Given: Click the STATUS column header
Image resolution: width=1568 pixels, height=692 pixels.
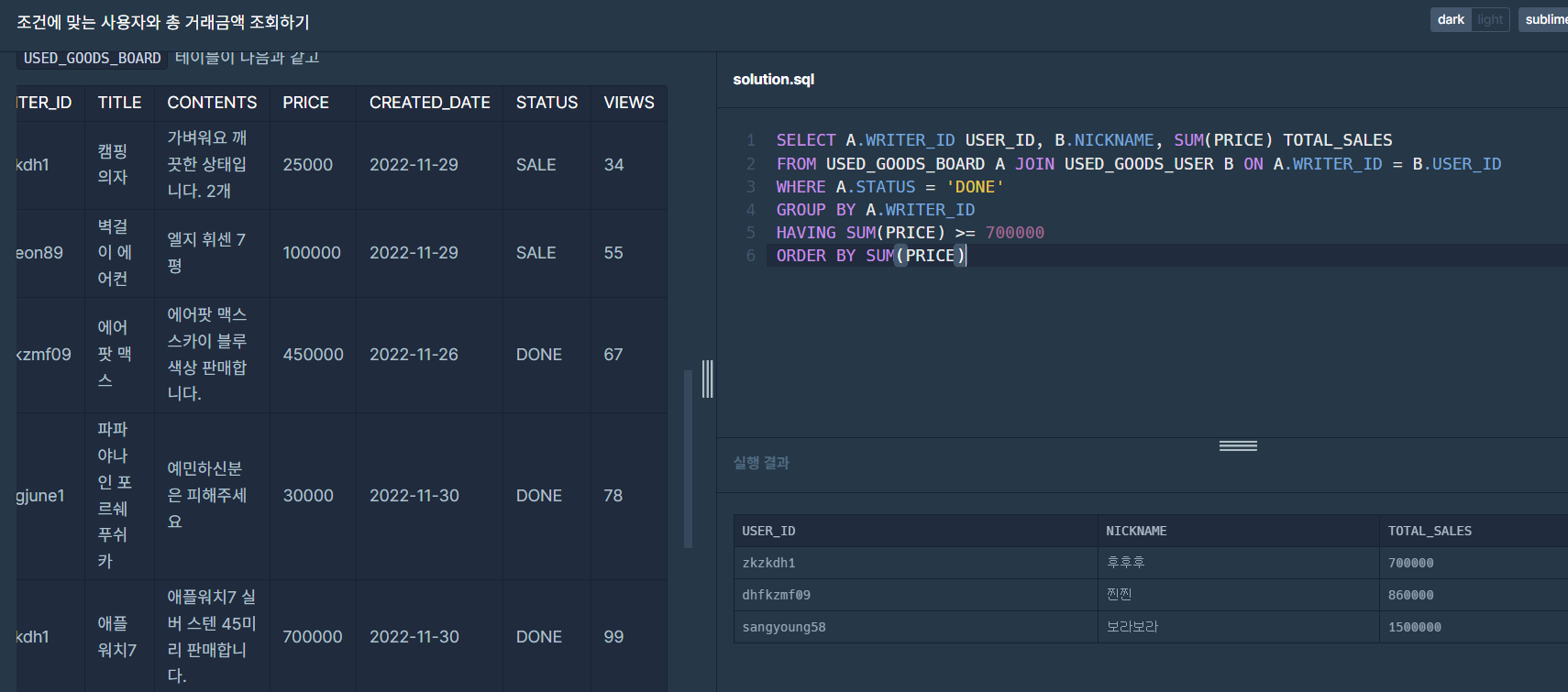Looking at the screenshot, I should 547,103.
